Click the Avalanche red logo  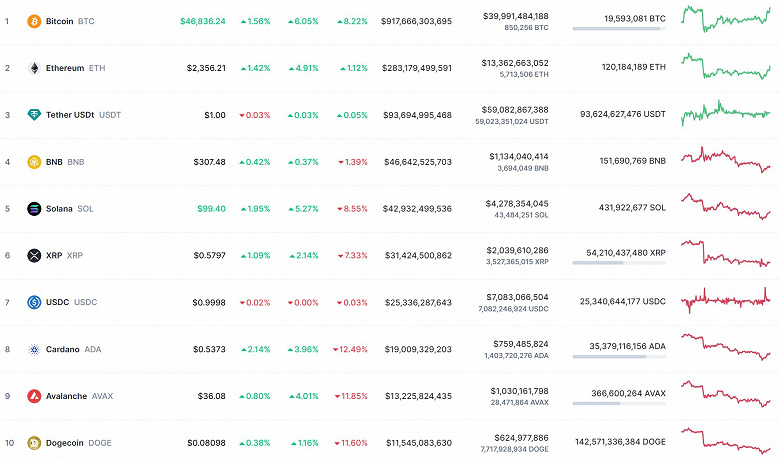tap(34, 396)
